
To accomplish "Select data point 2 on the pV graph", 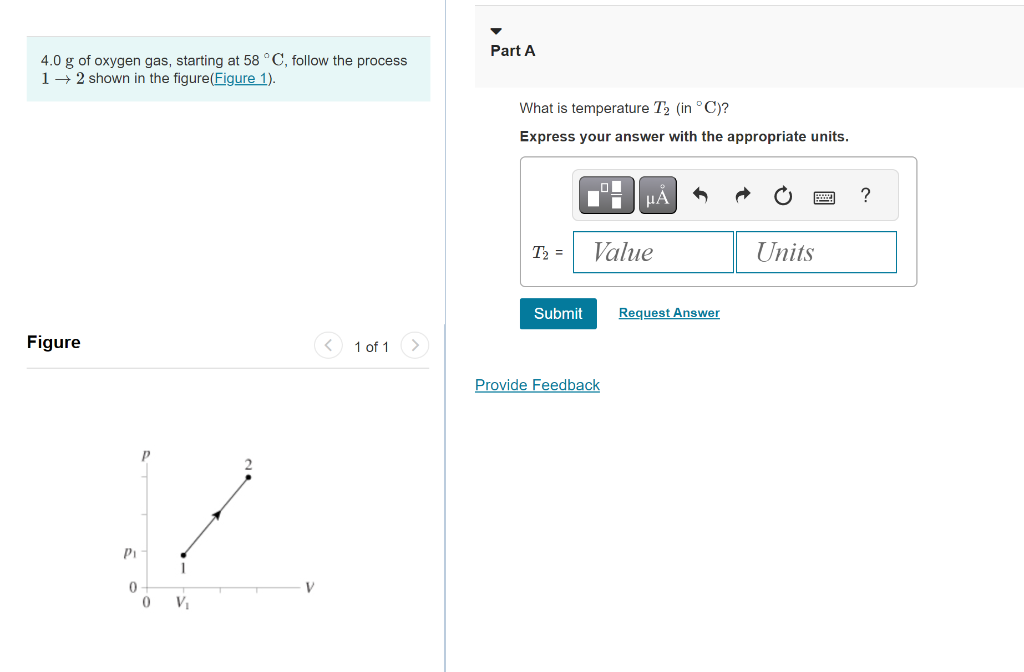I will tap(245, 477).
